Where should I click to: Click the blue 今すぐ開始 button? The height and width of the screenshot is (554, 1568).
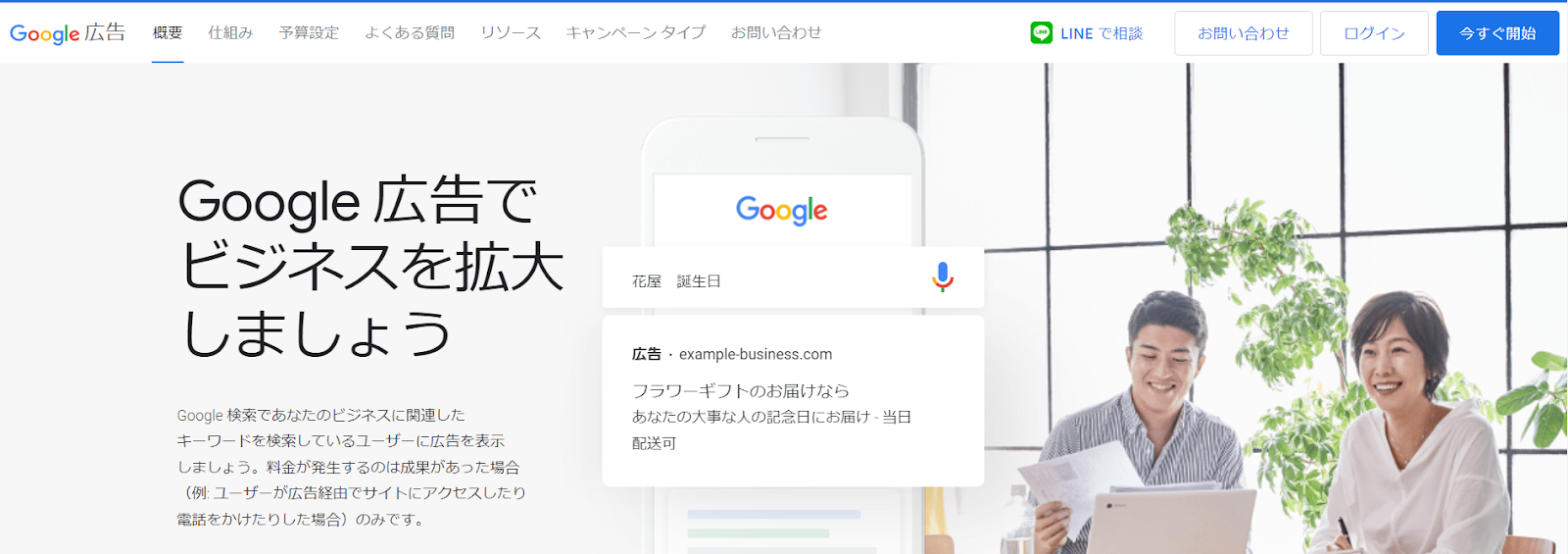pyautogui.click(x=1497, y=33)
